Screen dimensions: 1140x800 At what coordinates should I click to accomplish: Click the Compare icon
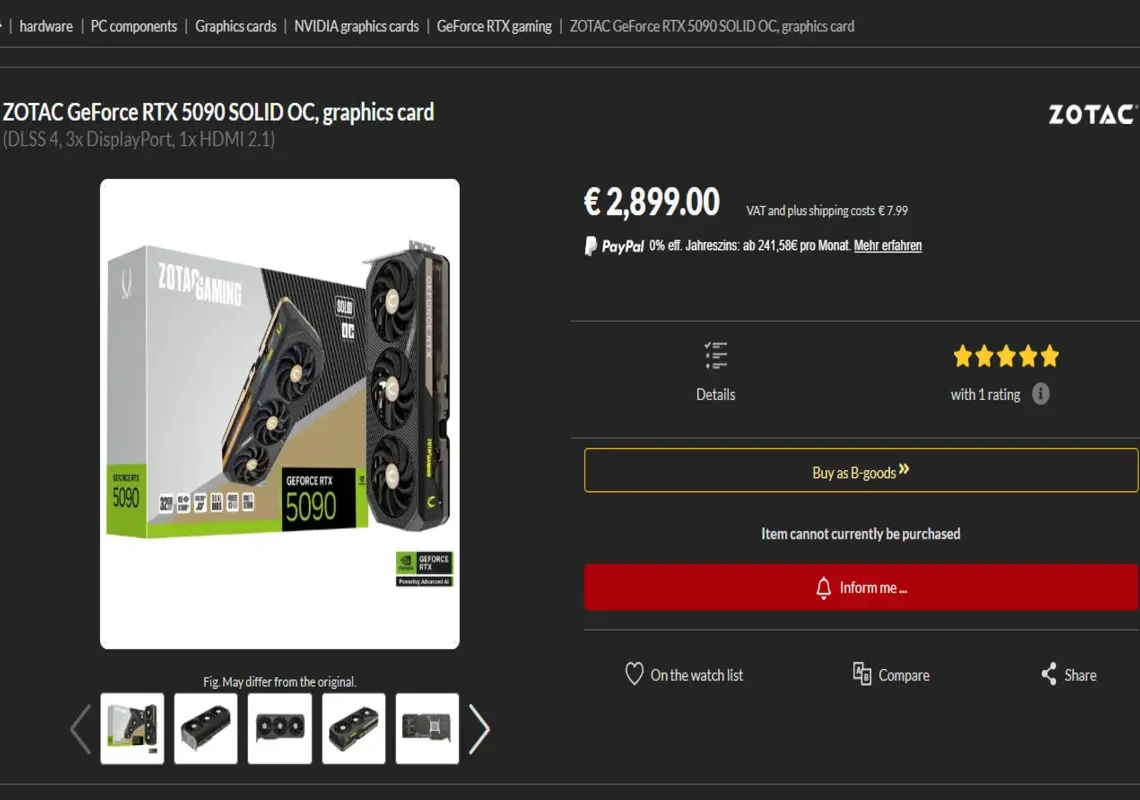(x=862, y=674)
